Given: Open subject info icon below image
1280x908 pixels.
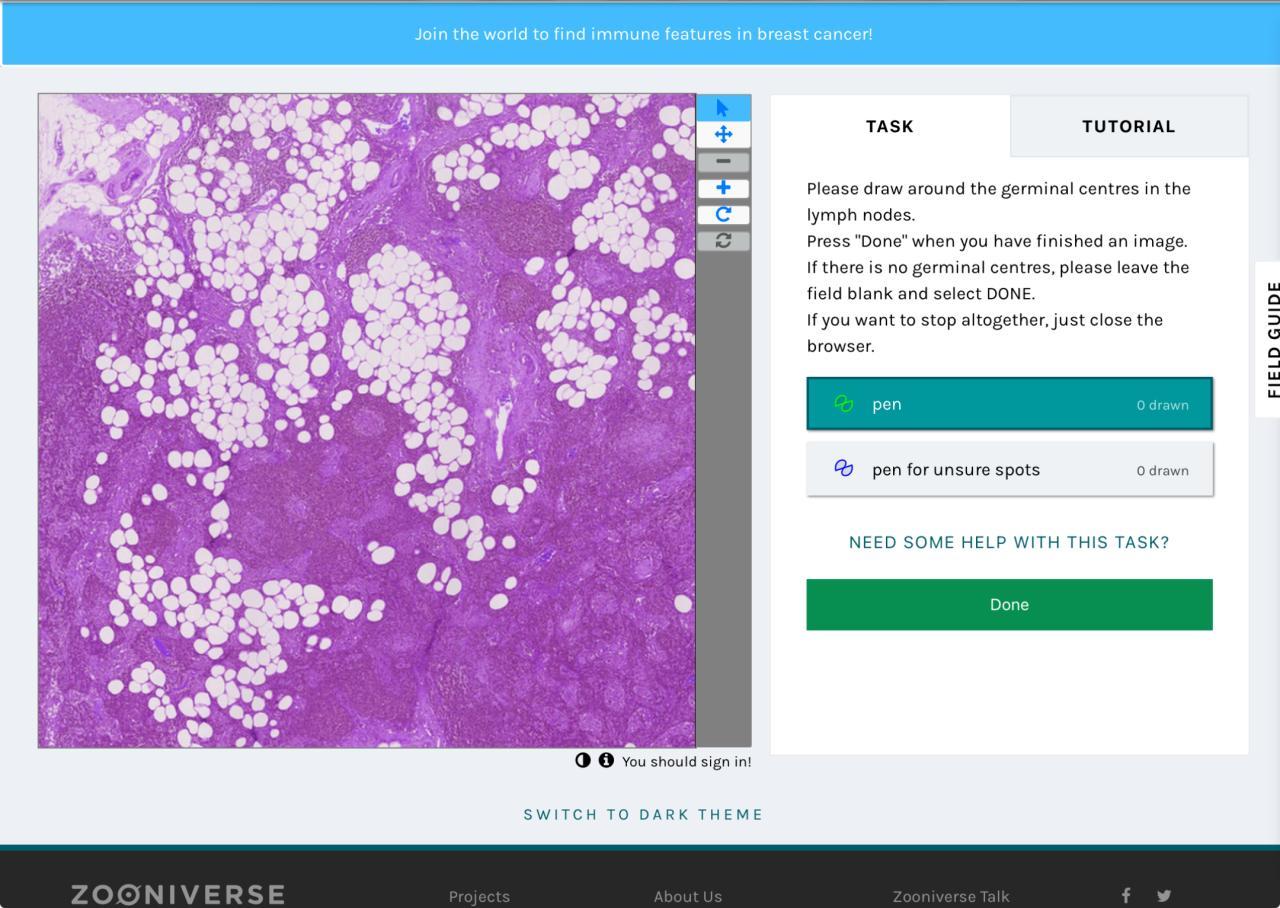Looking at the screenshot, I should [606, 760].
